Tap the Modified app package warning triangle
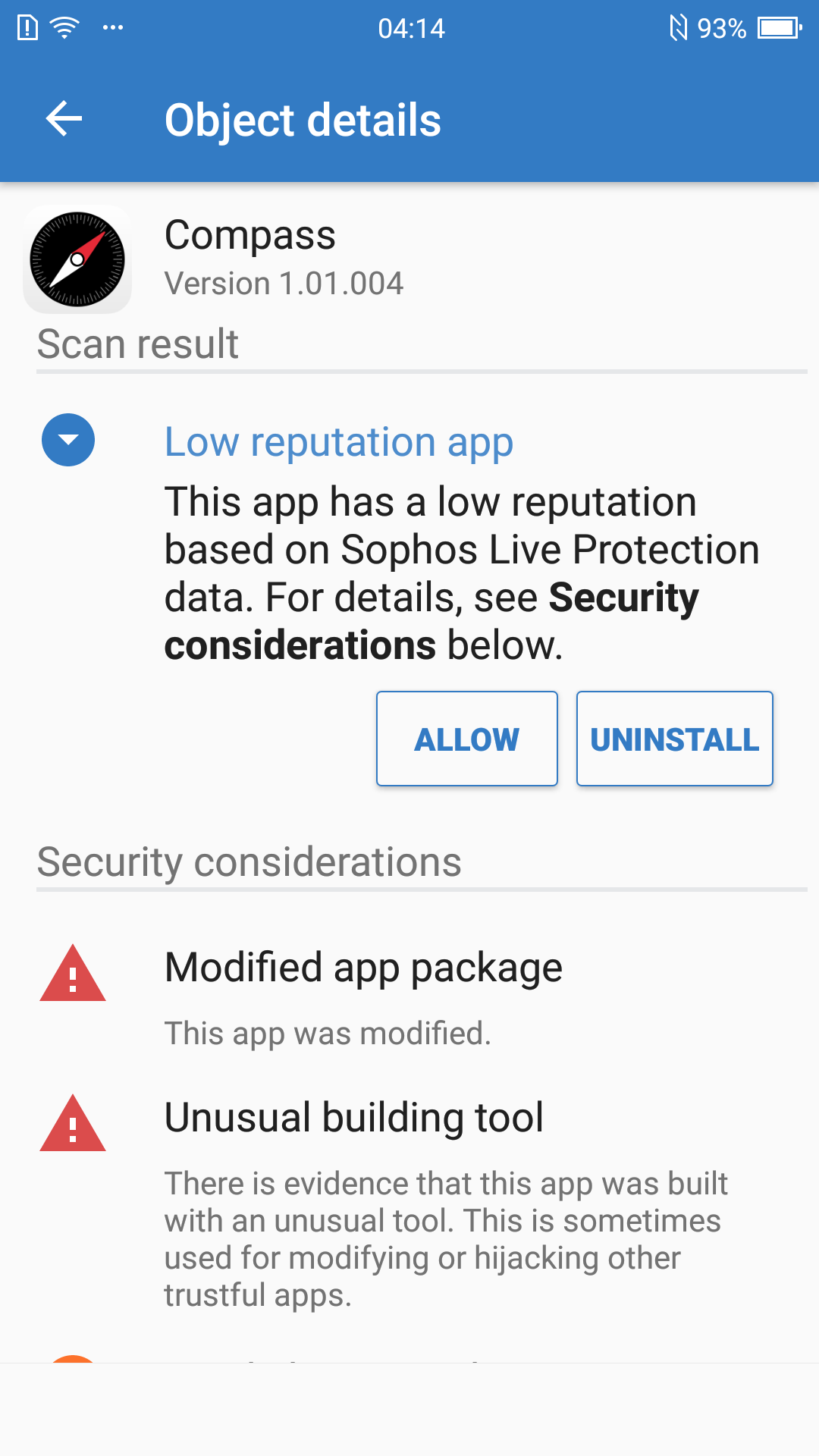 coord(73,973)
